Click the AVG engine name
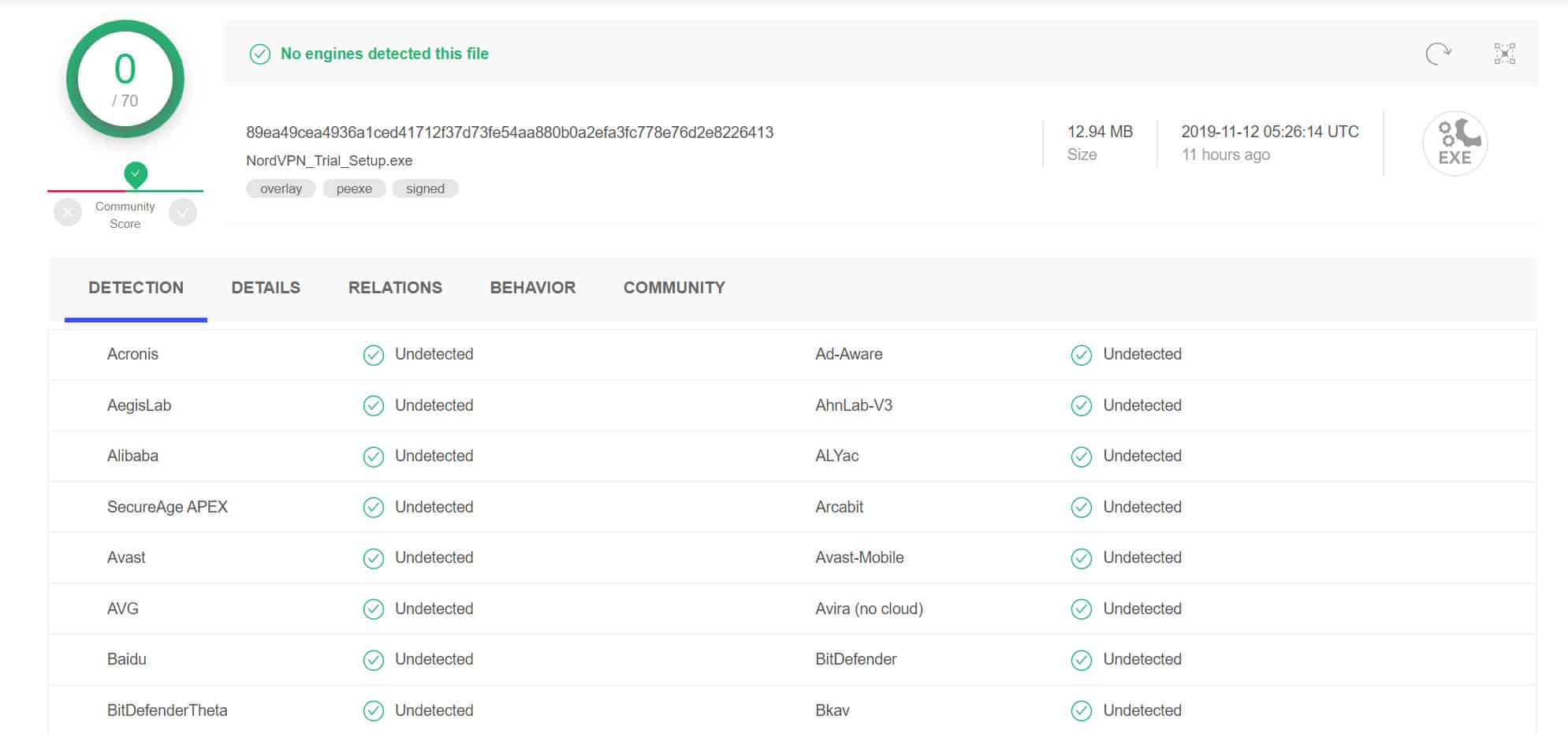The width and height of the screenshot is (1568, 734). [122, 609]
